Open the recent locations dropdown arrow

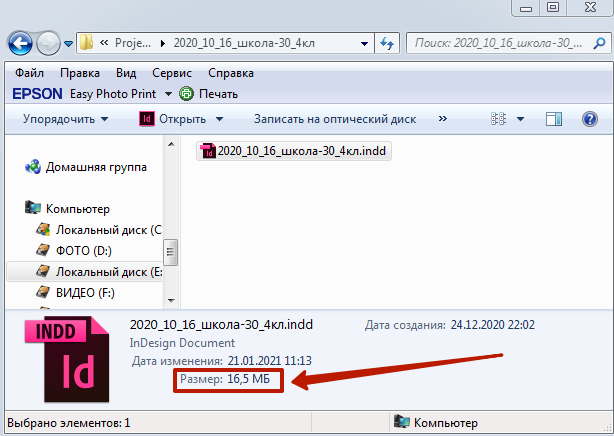coord(68,44)
